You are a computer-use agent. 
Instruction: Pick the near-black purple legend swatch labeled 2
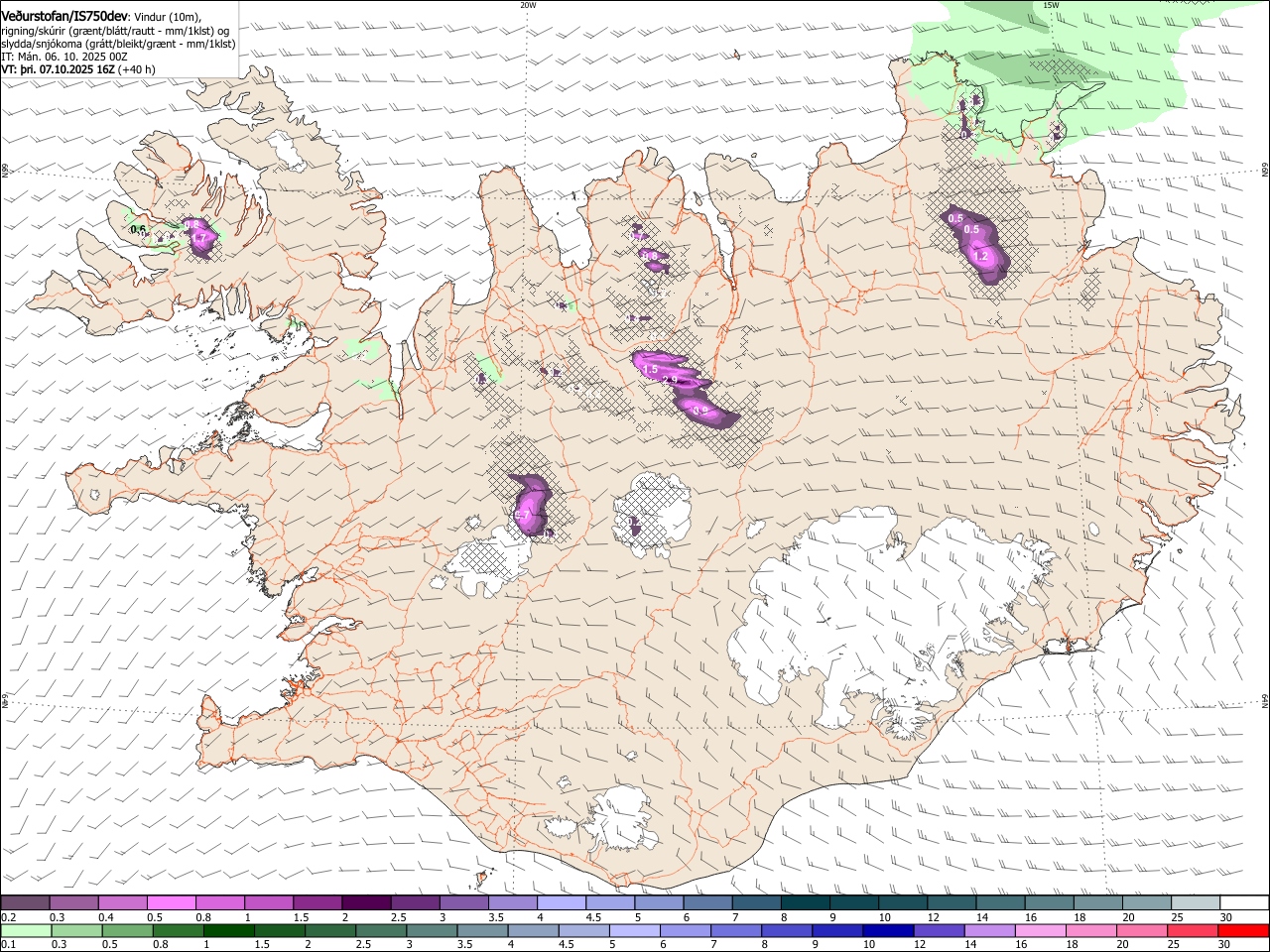(x=366, y=902)
